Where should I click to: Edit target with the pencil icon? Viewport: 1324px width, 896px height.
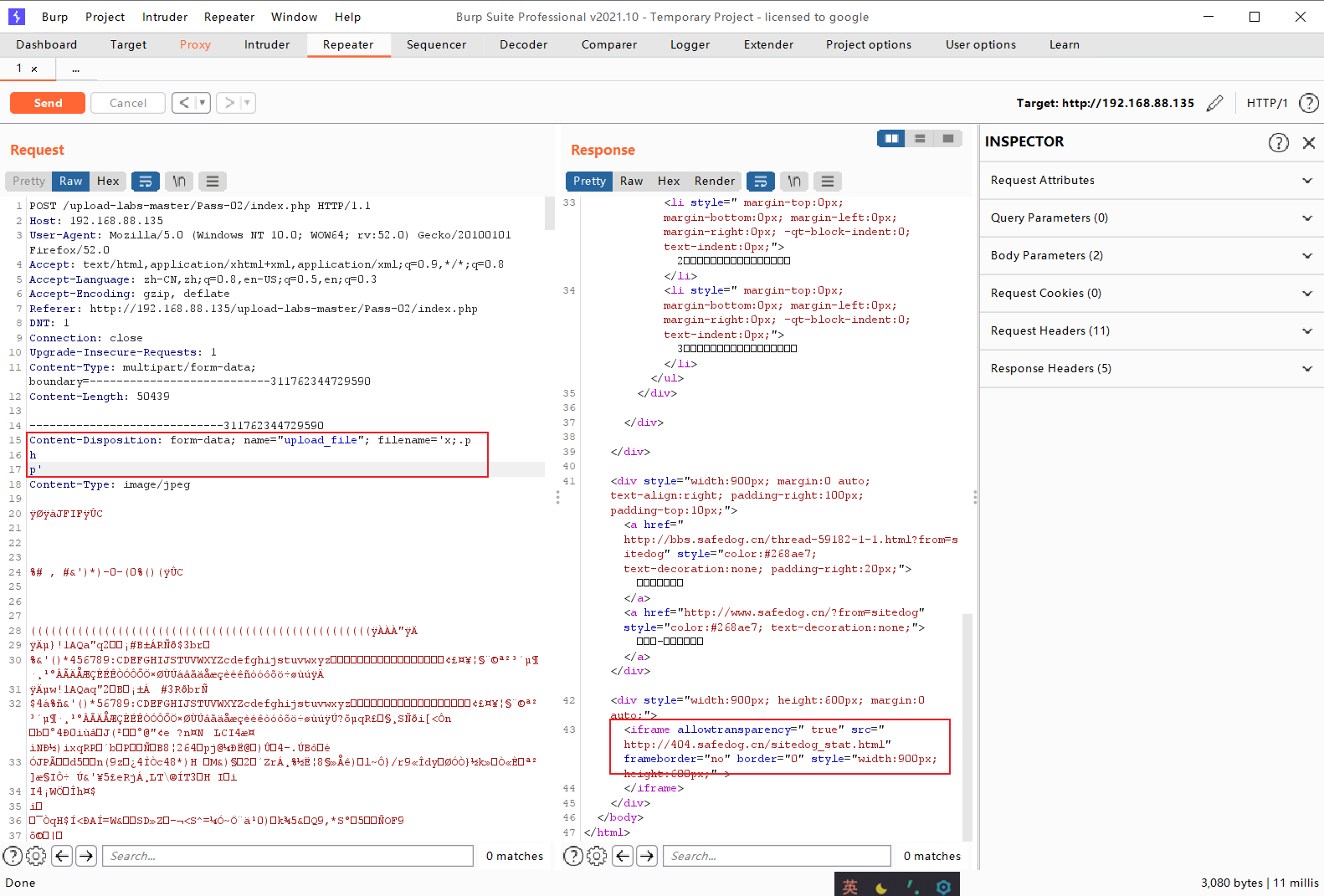click(1215, 103)
